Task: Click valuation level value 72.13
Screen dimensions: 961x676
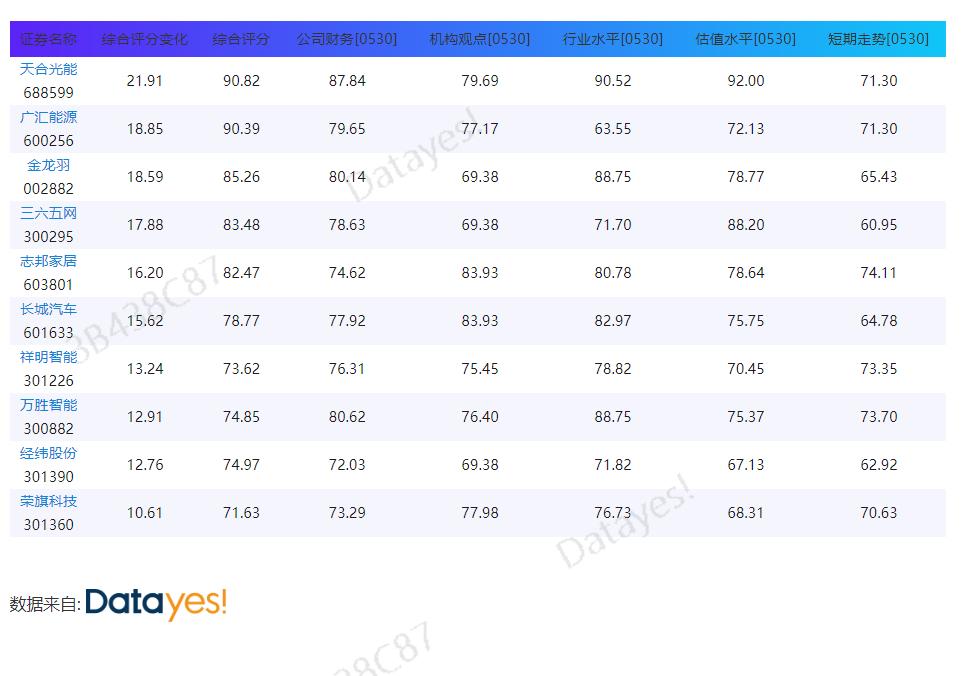Action: [x=746, y=129]
